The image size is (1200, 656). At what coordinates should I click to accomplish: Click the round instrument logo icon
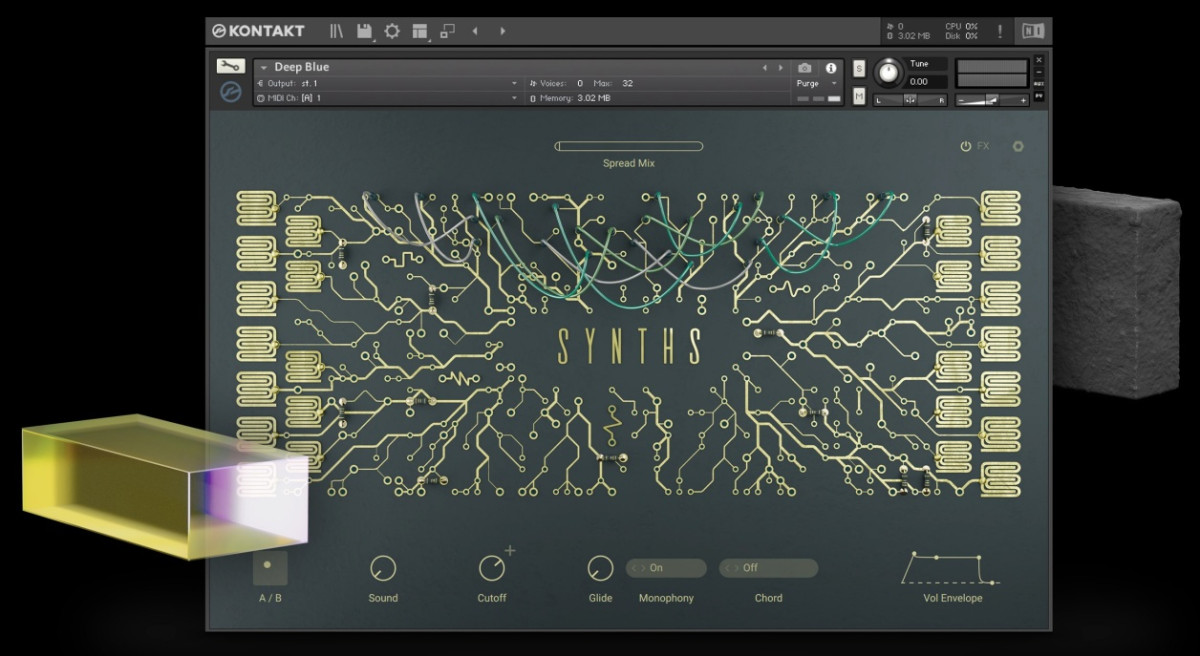(x=230, y=92)
